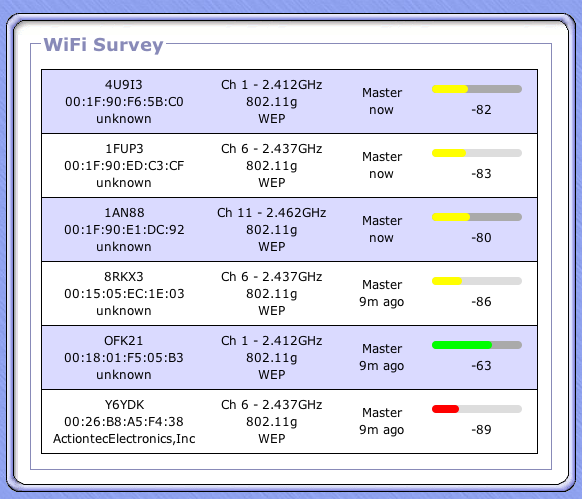Click now timestamp in 1FUP3 row

tap(381, 174)
